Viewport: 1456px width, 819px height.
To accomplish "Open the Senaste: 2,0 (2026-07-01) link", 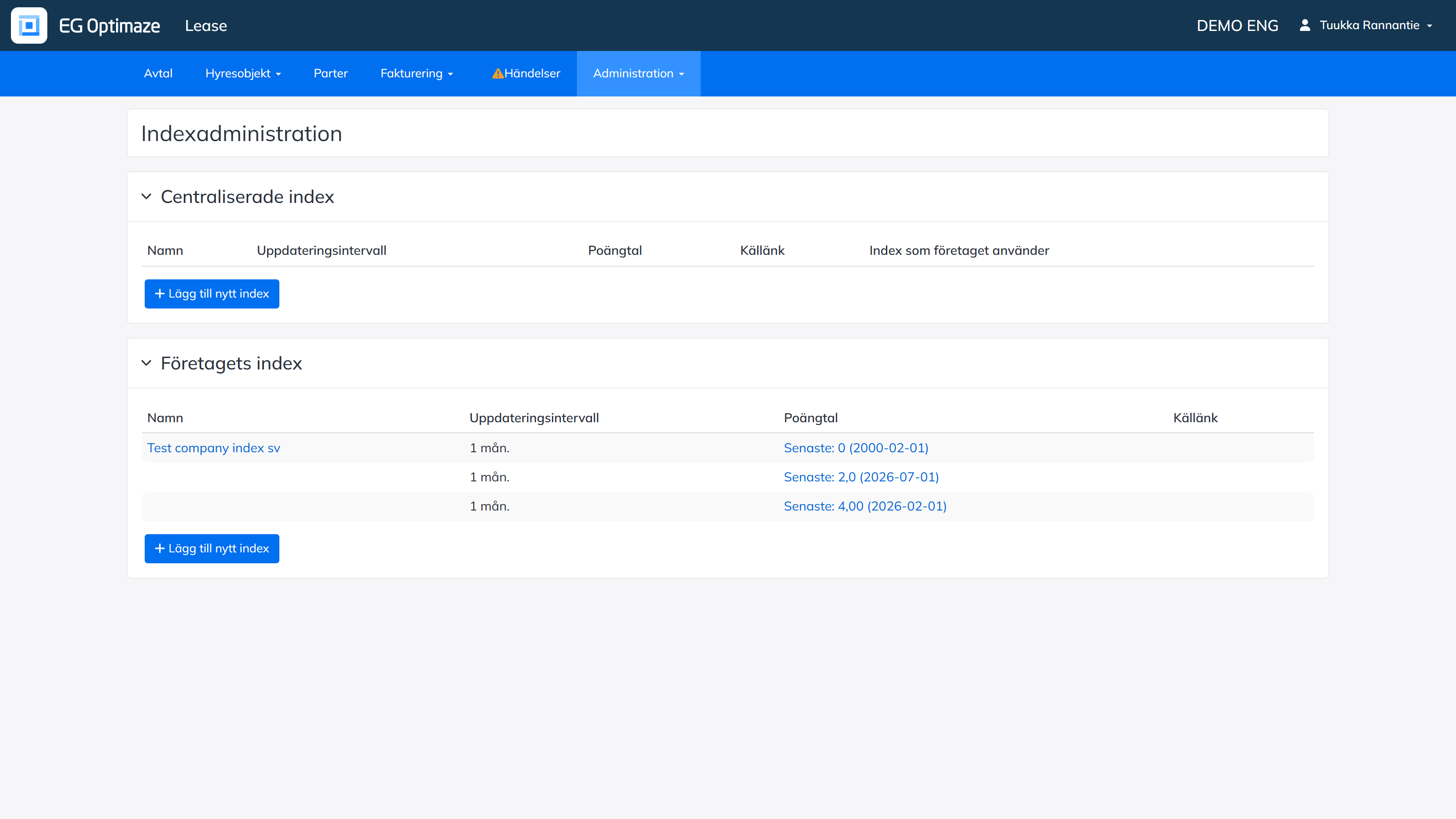I will (861, 477).
